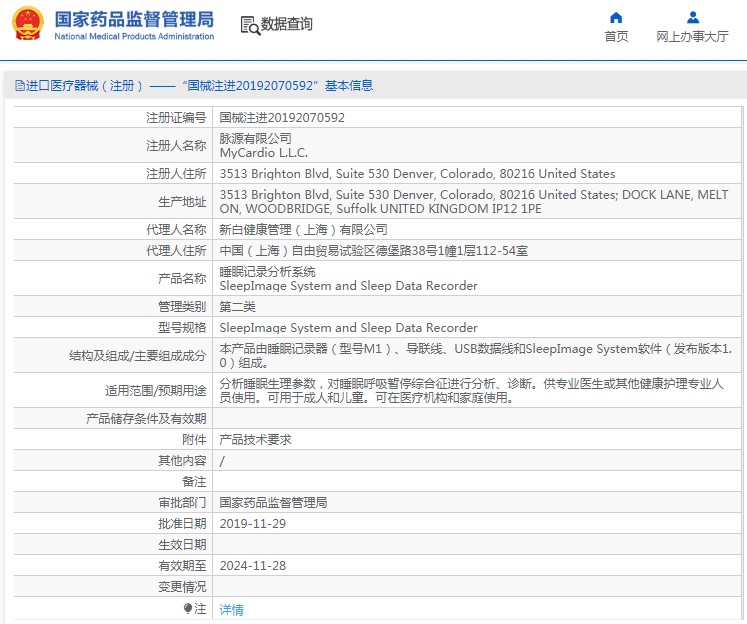
Task: Click the 注册人住所 Brighton Blvd address
Action: point(417,174)
